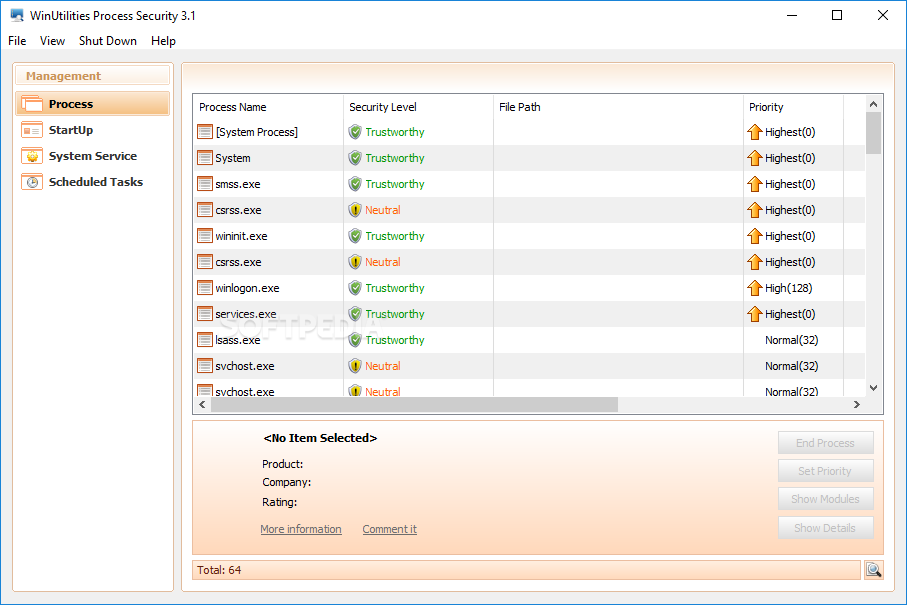Select the services.exe process name

click(x=246, y=314)
